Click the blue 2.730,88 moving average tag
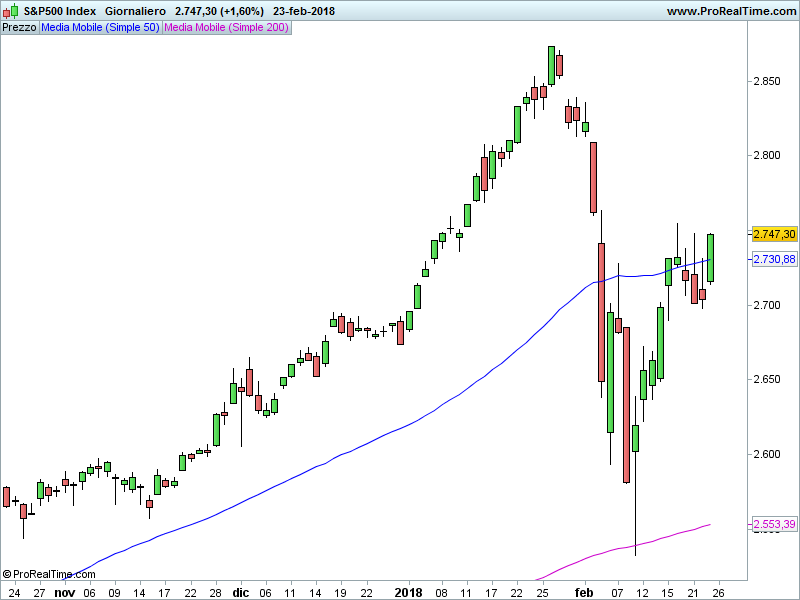 pos(774,259)
